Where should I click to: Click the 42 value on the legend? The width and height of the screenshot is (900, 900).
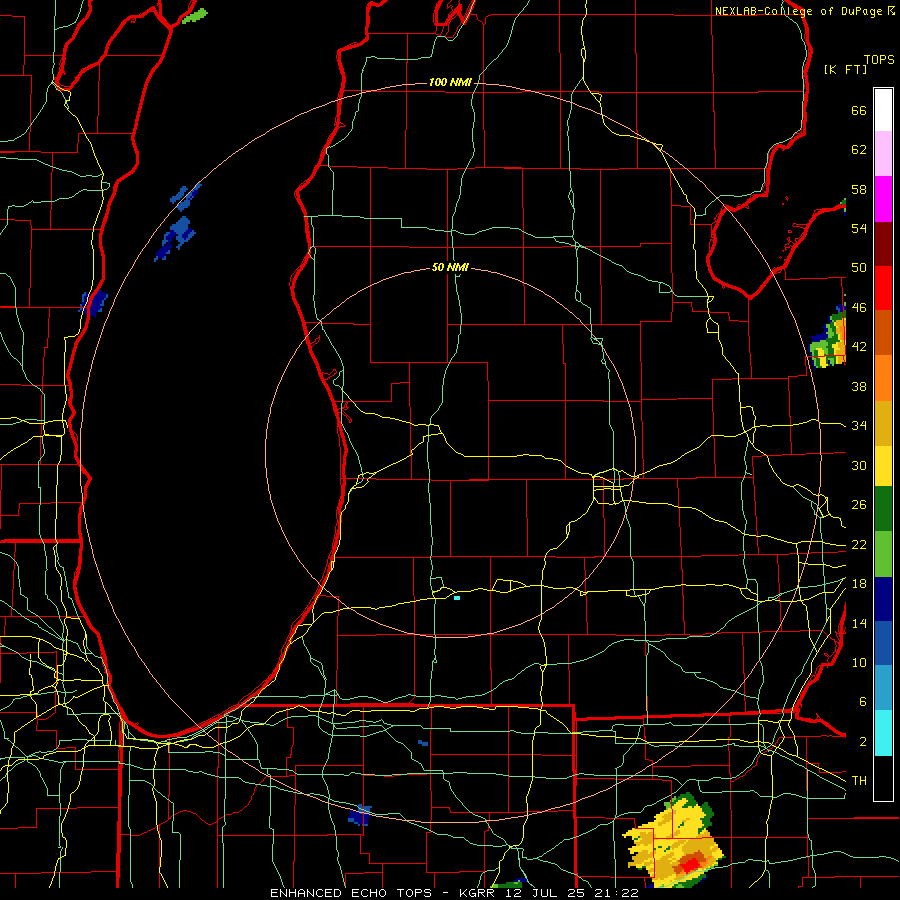click(x=859, y=347)
